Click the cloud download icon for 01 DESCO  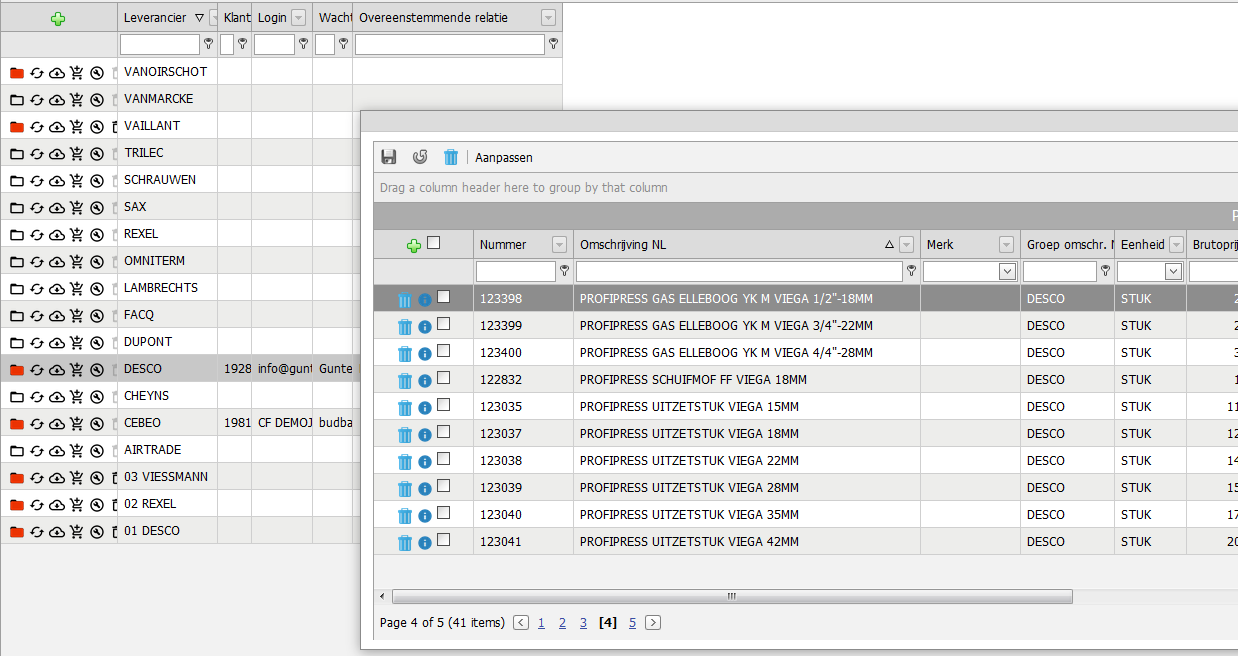pos(57,531)
